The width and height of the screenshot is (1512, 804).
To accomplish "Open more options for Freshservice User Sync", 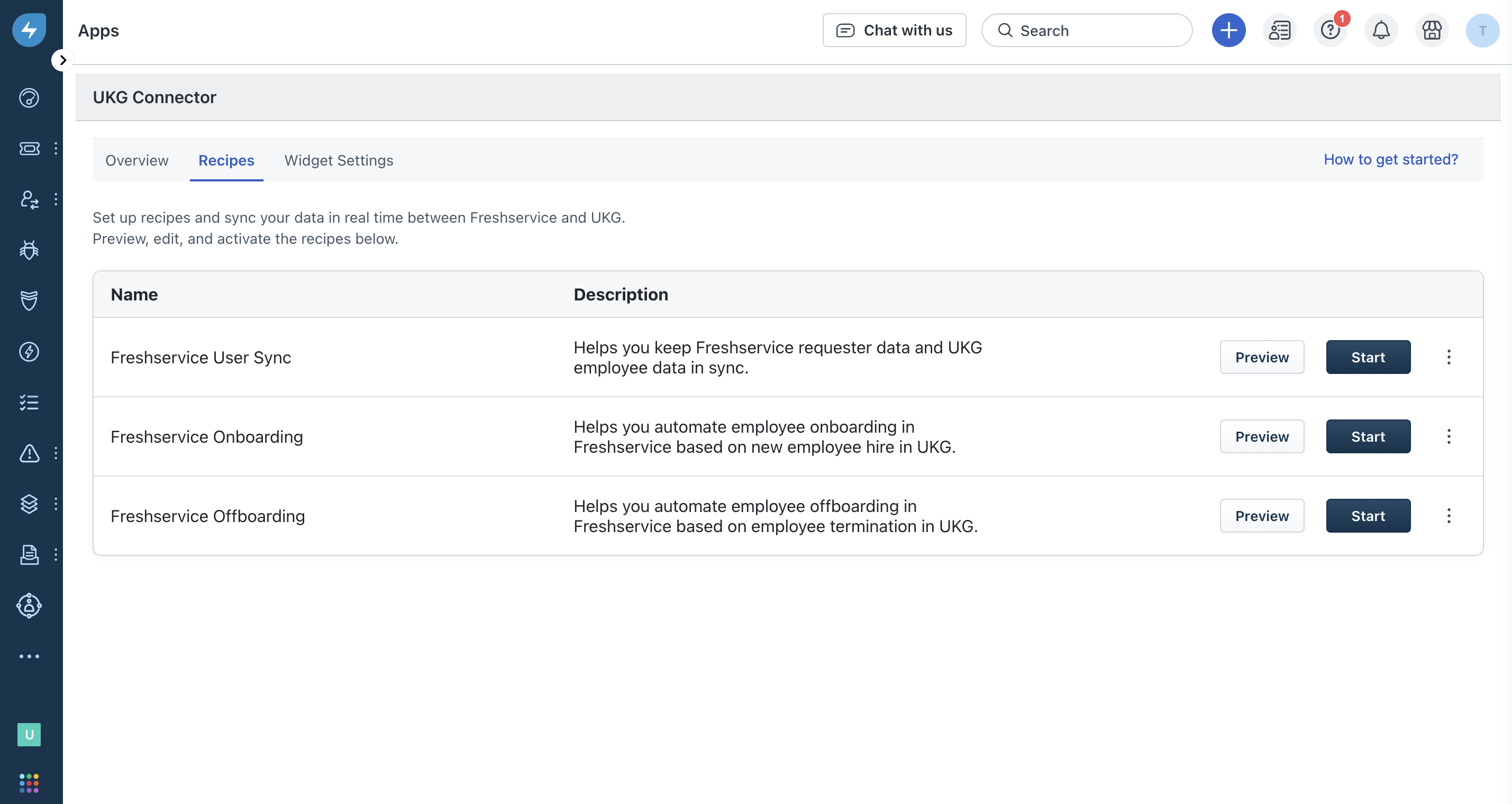I will [x=1448, y=358].
